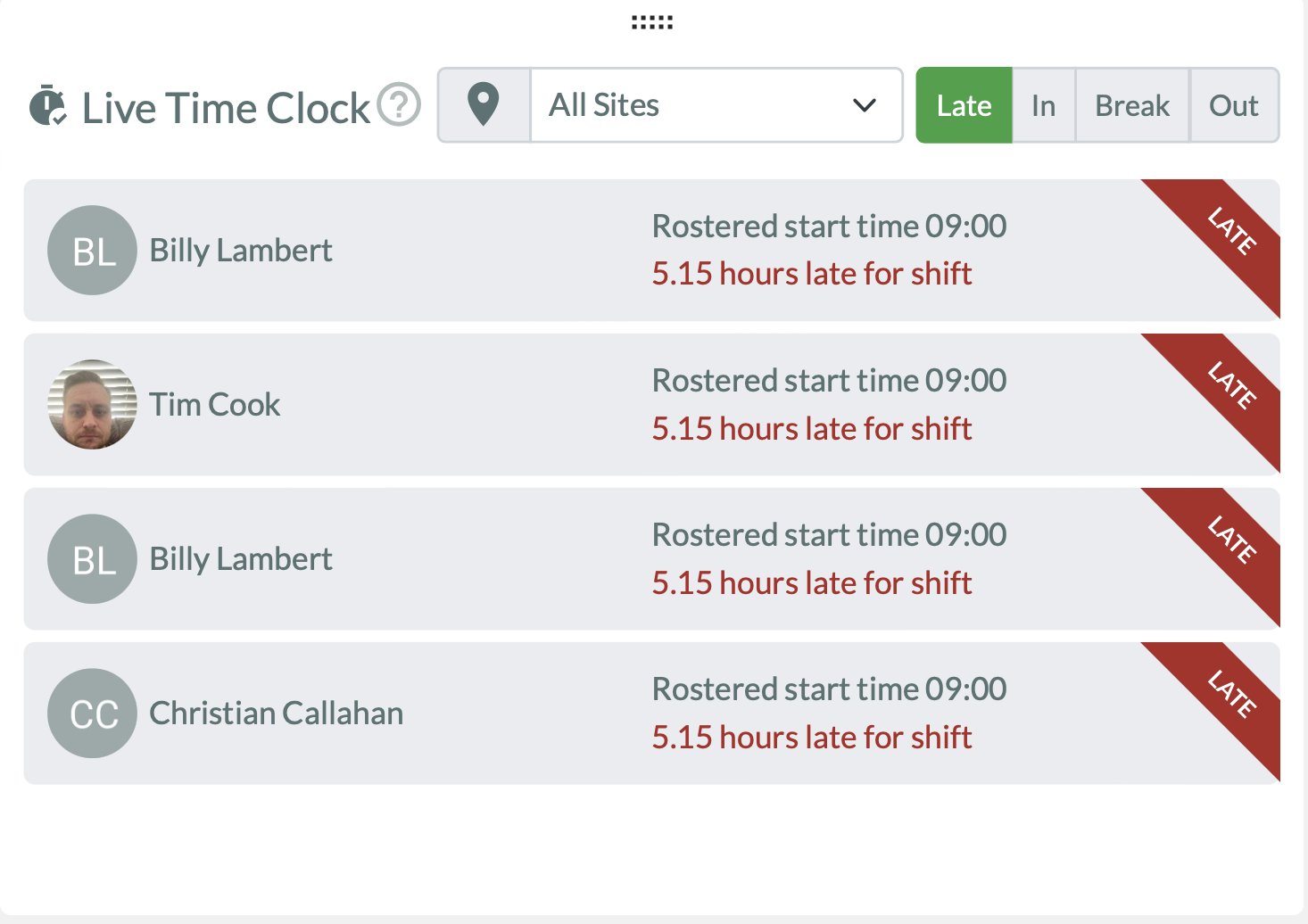1308x924 pixels.
Task: Click the second Billy Lambert BL avatar
Action: pyautogui.click(x=92, y=559)
